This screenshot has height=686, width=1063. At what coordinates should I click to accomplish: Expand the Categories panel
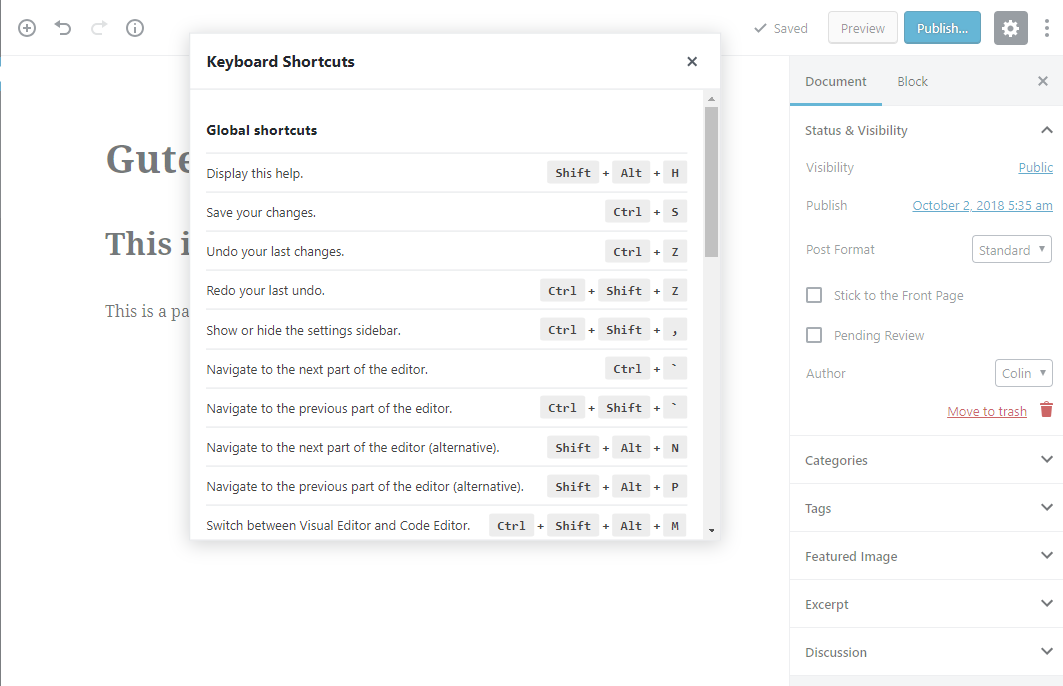[926, 461]
